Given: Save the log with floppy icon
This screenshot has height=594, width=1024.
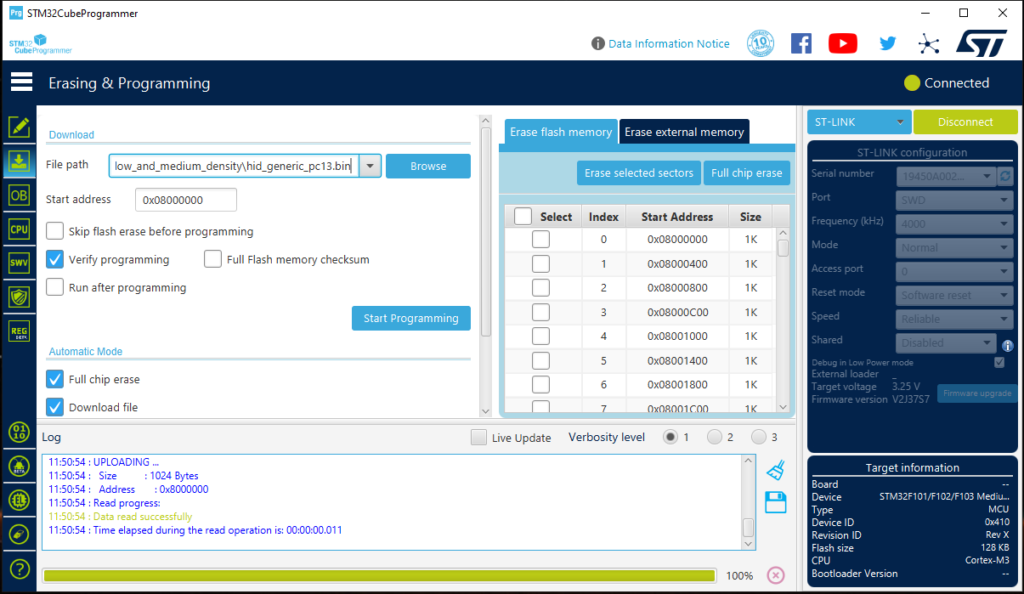Looking at the screenshot, I should click(775, 503).
